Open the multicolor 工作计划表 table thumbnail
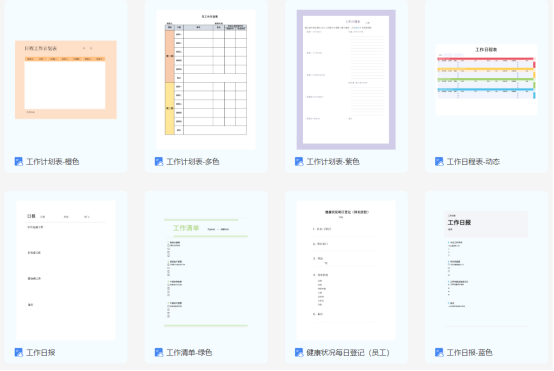The image size is (554, 371). (x=206, y=80)
